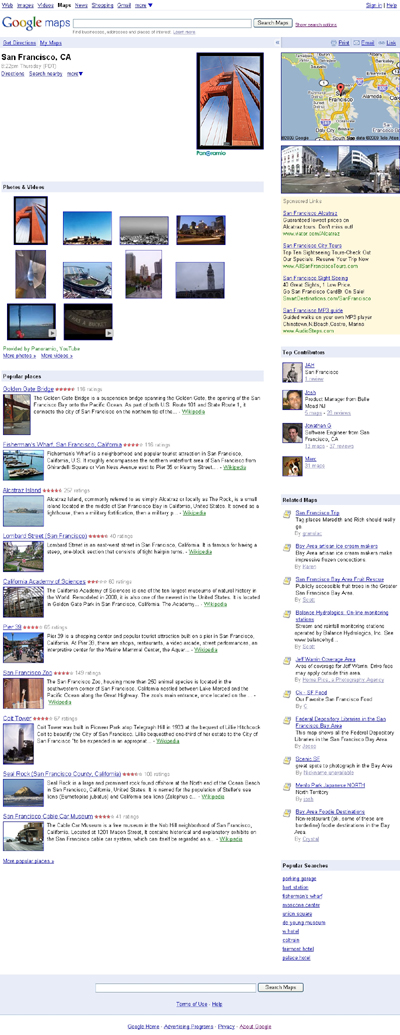Click the mini map of San Francisco

tap(340, 96)
